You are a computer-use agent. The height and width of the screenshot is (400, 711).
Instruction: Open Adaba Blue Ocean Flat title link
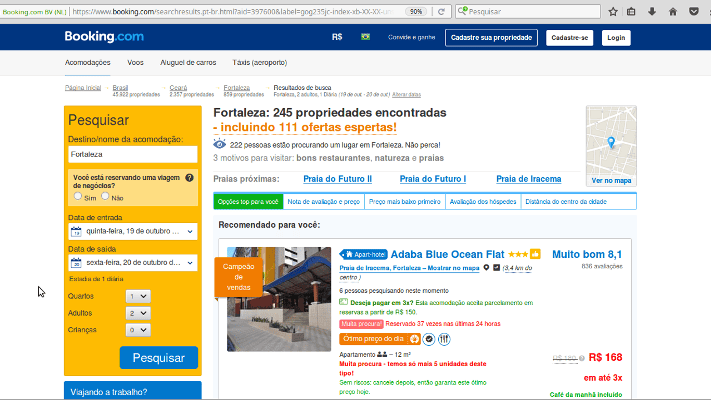[448, 254]
